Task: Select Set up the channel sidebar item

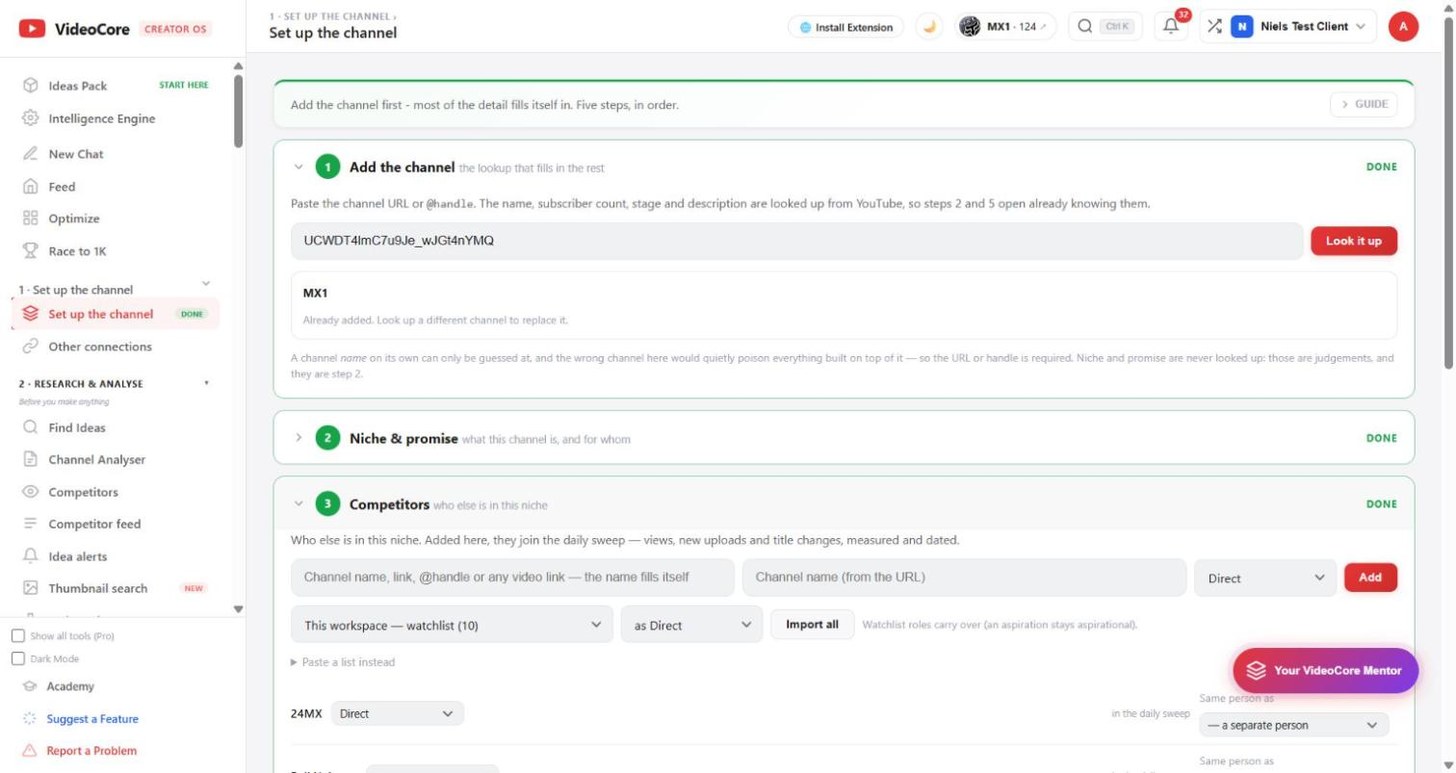Action: tap(115, 314)
